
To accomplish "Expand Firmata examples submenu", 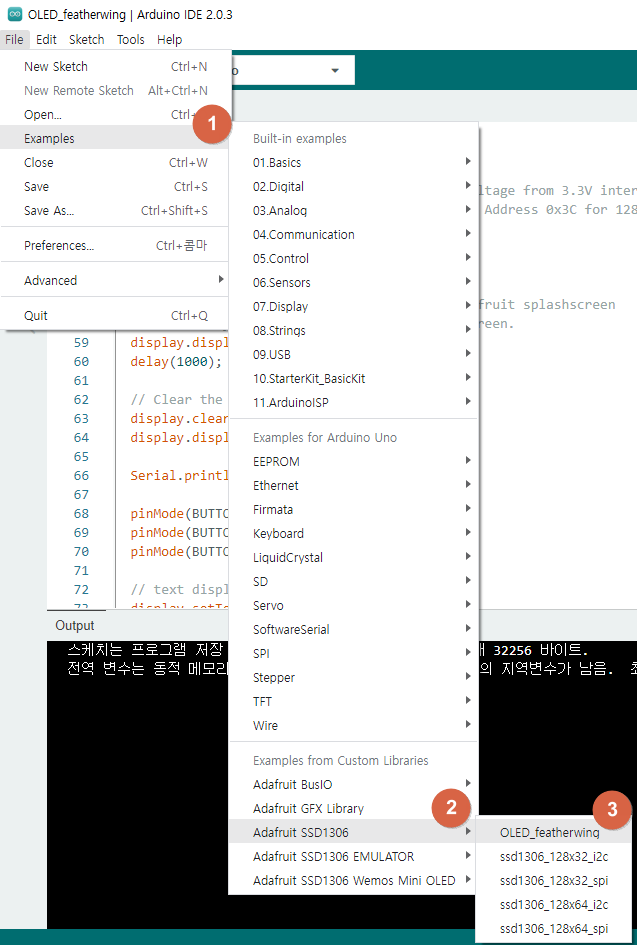I will pyautogui.click(x=354, y=510).
